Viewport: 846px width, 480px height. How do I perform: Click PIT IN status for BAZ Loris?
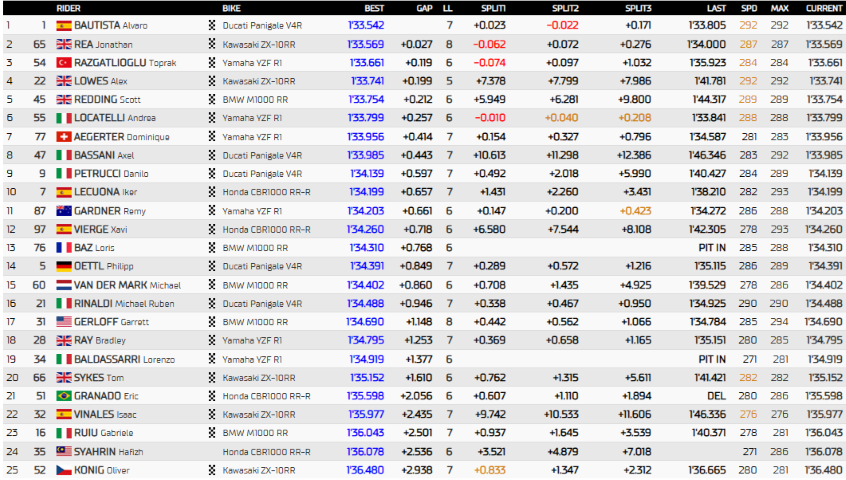point(712,248)
